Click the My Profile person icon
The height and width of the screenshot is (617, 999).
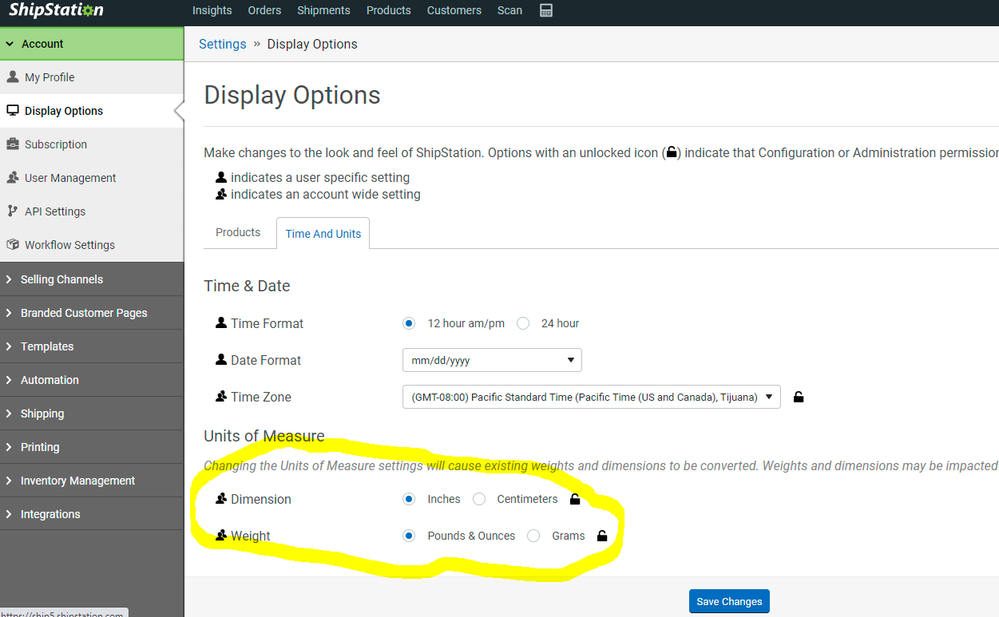[x=13, y=77]
